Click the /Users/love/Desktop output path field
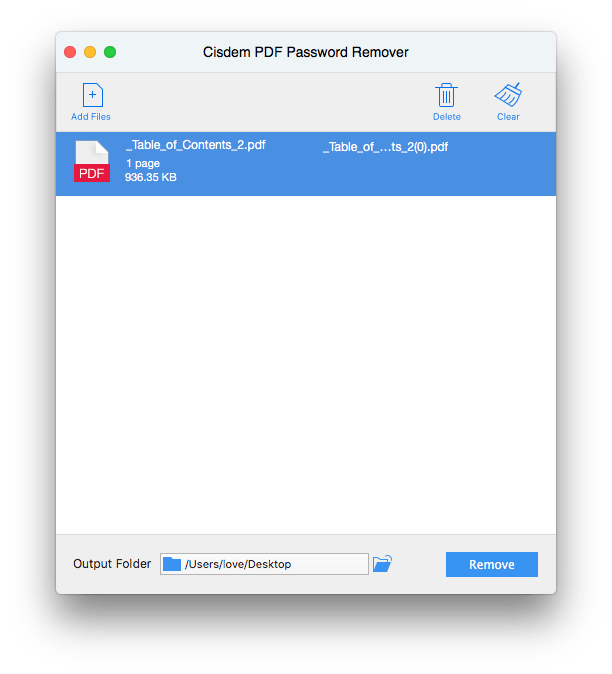Screen dimensions: 612x674 264,564
